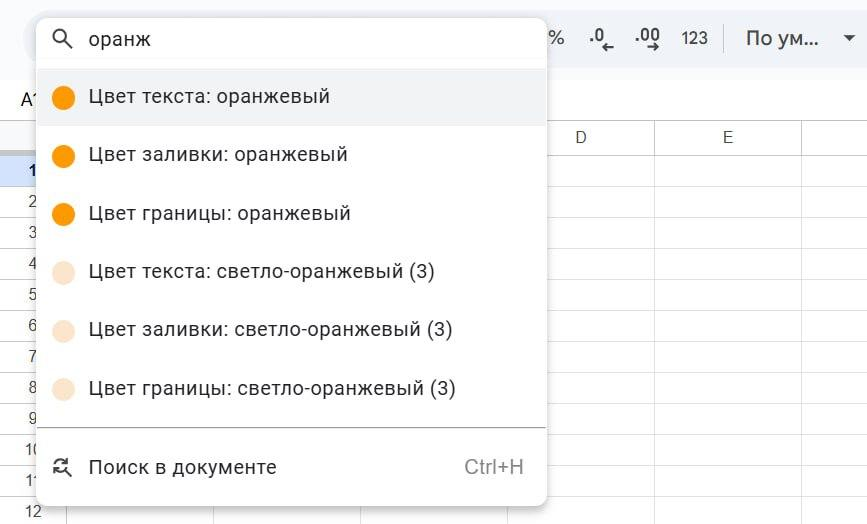This screenshot has height=524, width=867.
Task: Click the percent format button
Action: coord(556,39)
